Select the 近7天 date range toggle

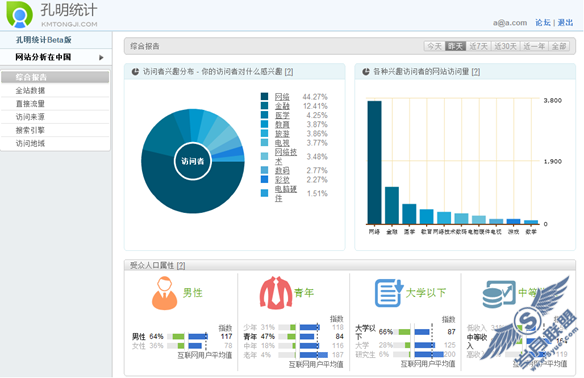pos(479,46)
